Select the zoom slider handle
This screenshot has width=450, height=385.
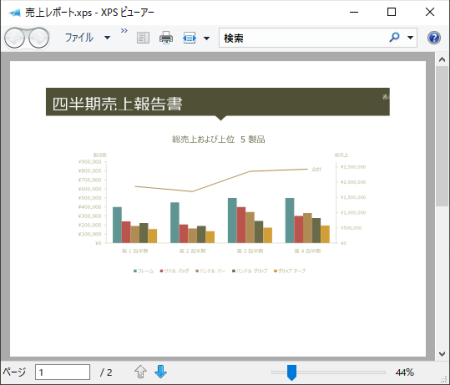292,372
